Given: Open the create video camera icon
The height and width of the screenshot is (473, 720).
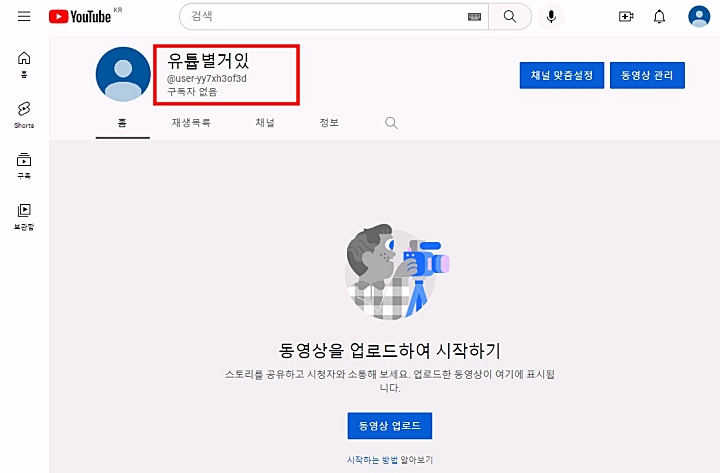Looking at the screenshot, I should coord(626,17).
